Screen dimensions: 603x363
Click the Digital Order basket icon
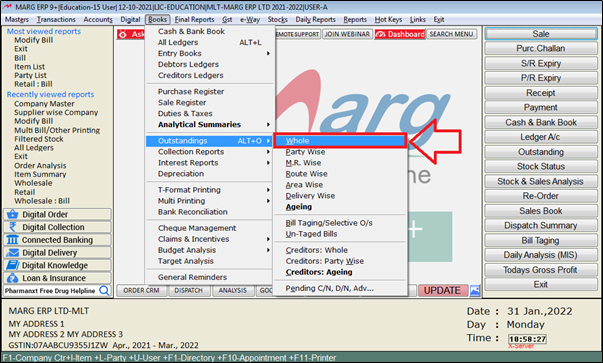(12, 214)
